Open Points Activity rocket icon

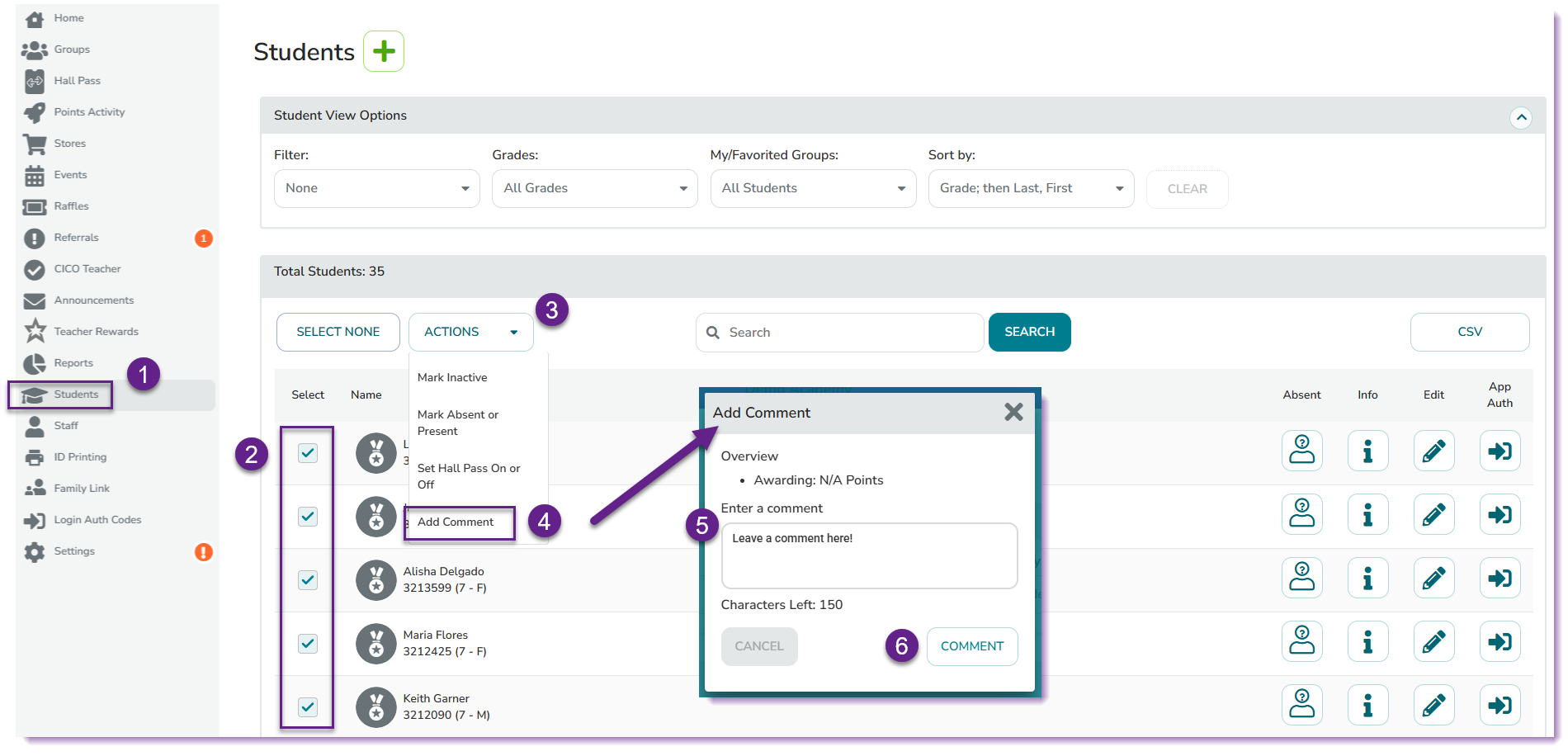pyautogui.click(x=35, y=112)
